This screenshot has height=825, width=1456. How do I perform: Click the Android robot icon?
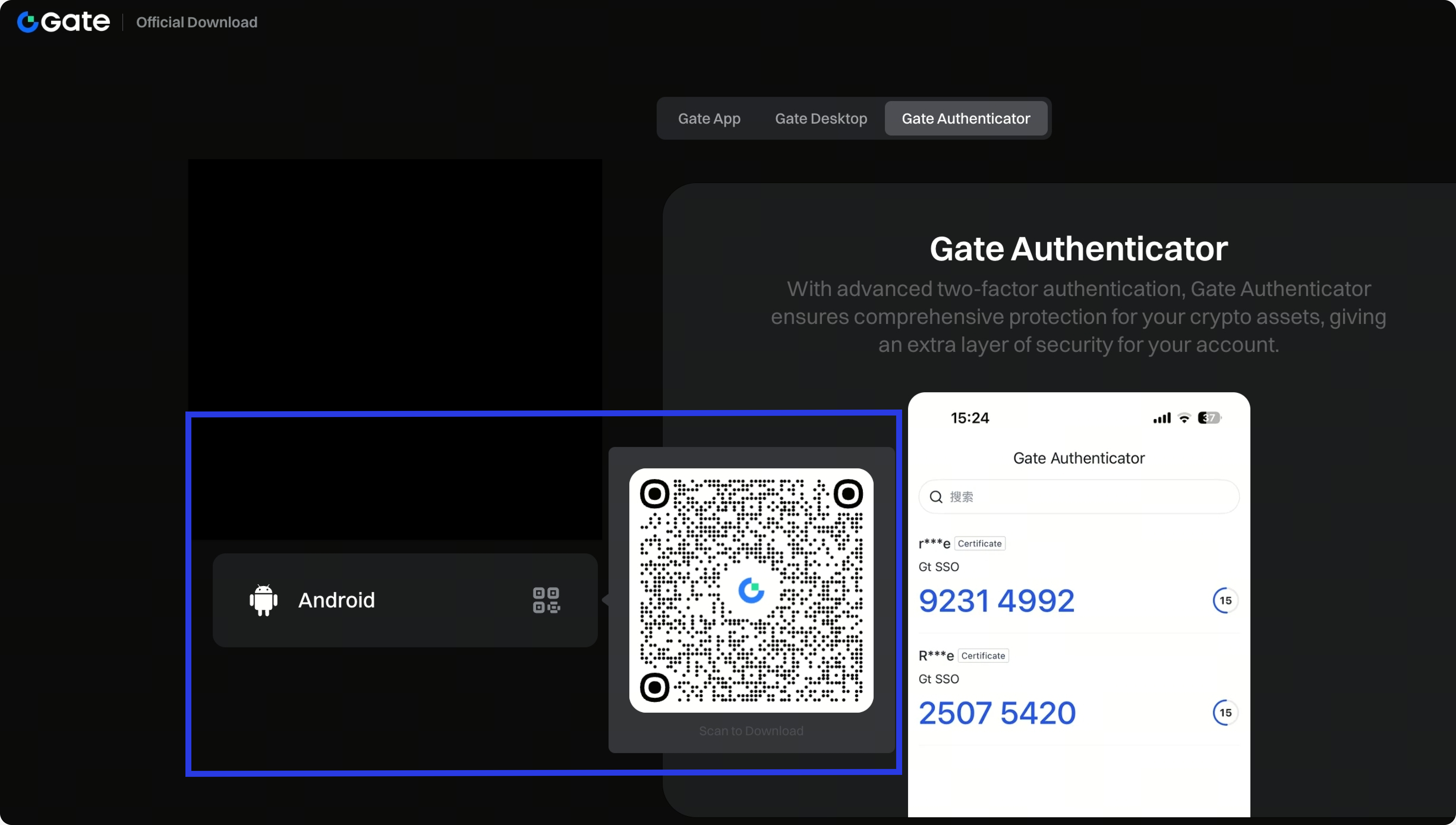pyautogui.click(x=263, y=600)
